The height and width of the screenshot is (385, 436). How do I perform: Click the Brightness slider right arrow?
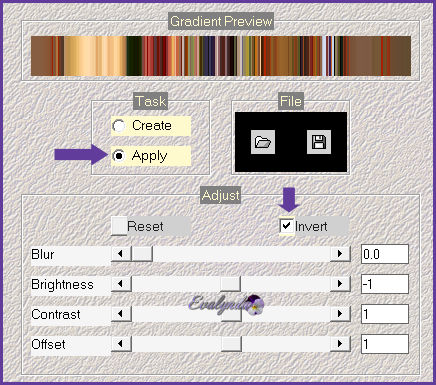340,284
